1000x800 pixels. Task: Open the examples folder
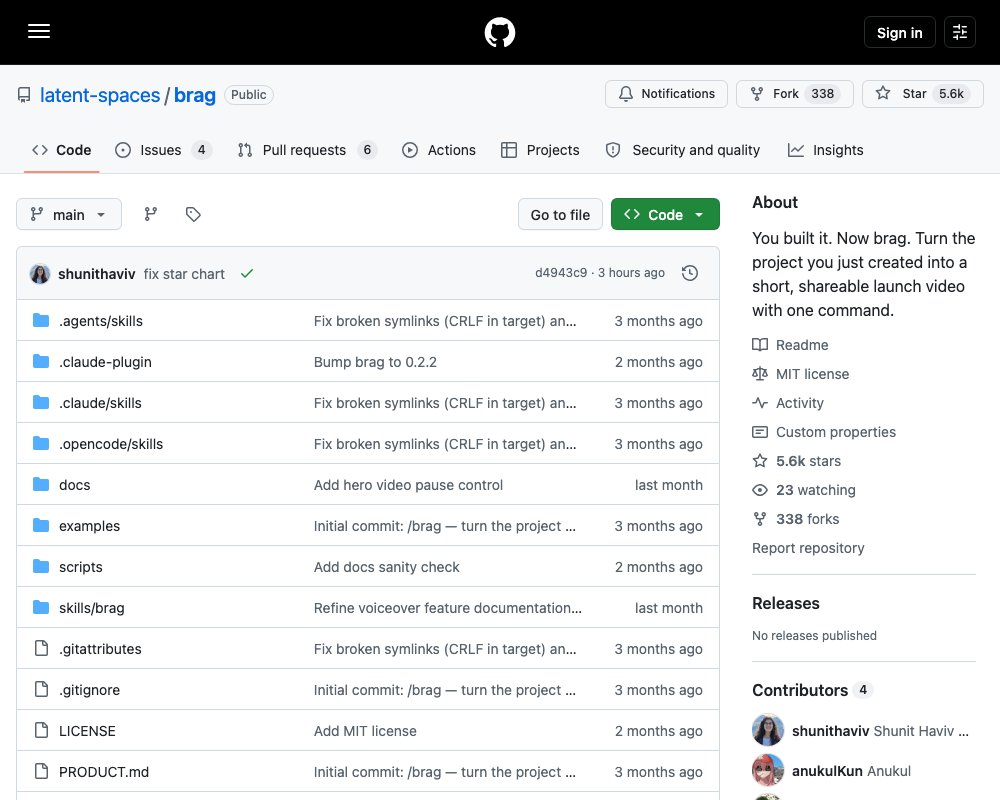point(89,526)
